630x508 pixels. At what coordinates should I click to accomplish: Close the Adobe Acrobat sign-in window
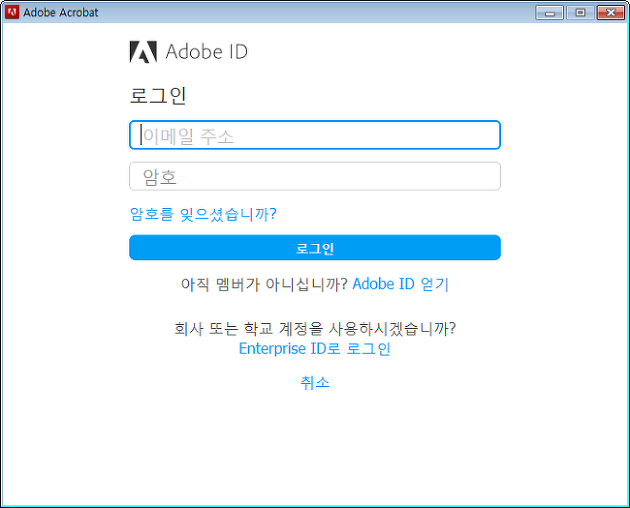[x=611, y=13]
